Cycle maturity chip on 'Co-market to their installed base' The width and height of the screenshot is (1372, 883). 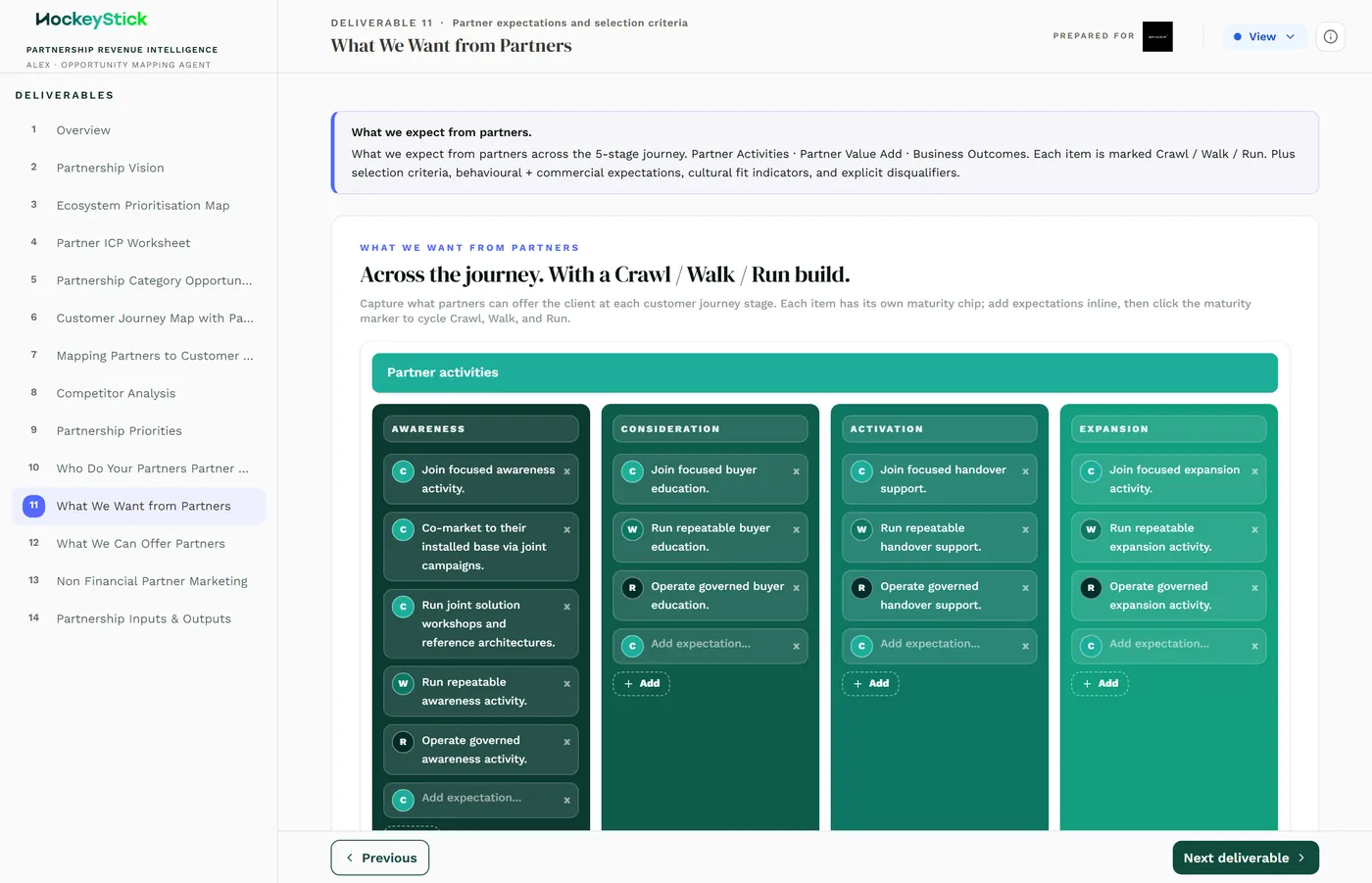click(x=403, y=529)
